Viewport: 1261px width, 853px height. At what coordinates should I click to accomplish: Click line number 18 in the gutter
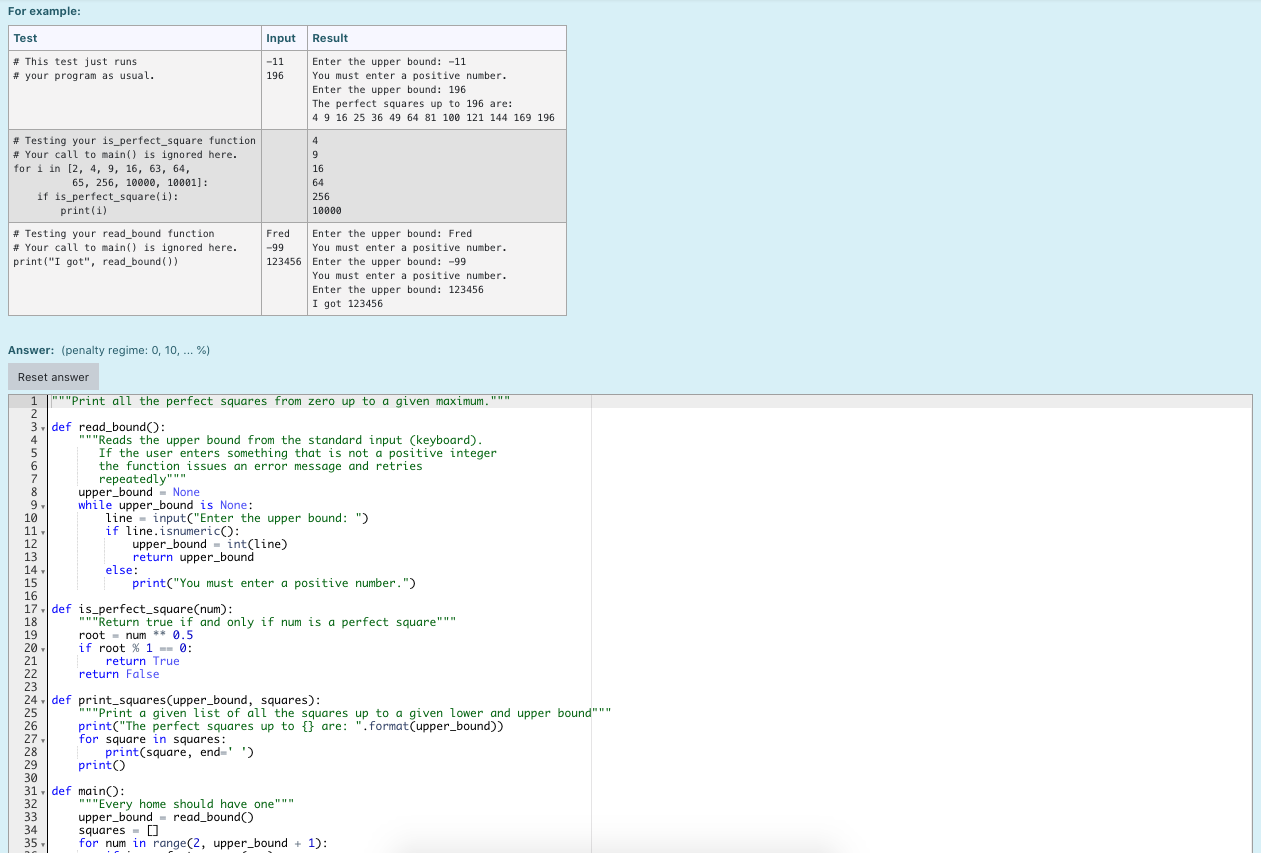point(31,622)
